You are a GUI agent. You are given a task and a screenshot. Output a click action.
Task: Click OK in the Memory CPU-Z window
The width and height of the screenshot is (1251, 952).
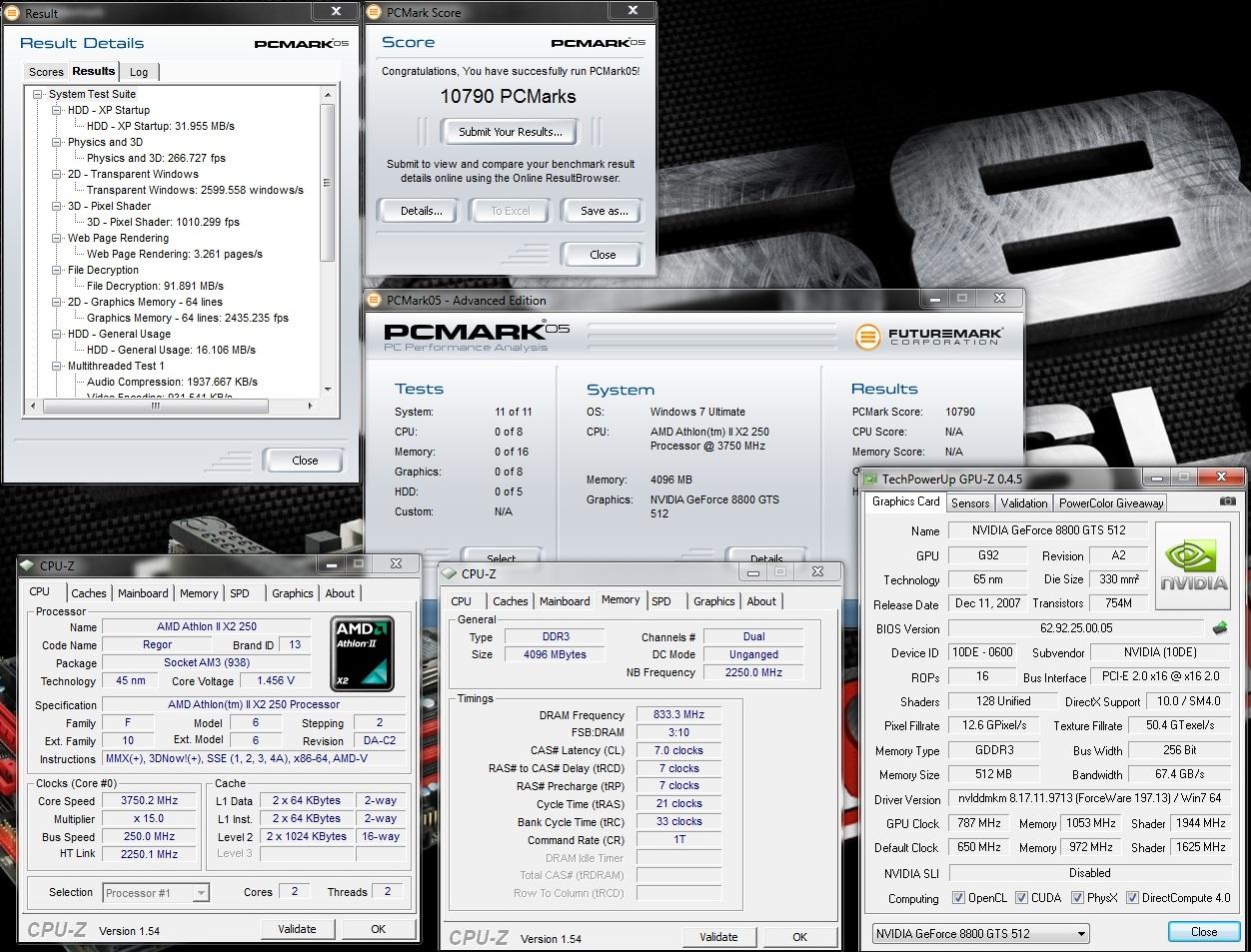tap(799, 937)
